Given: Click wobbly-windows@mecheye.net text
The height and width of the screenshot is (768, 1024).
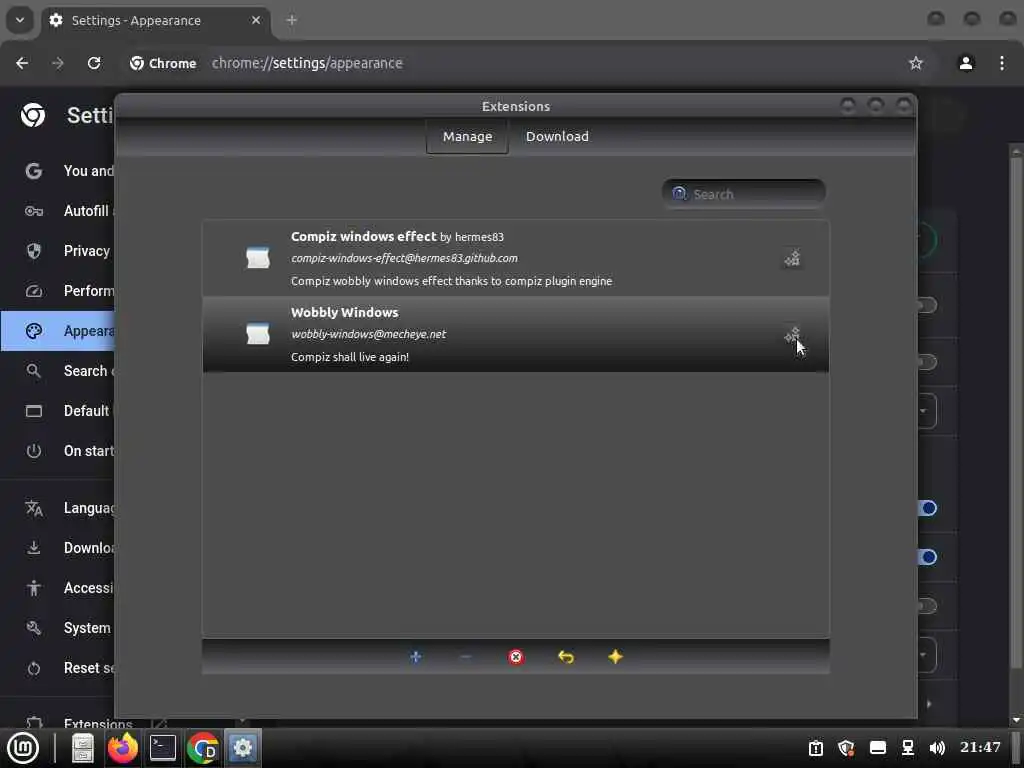Looking at the screenshot, I should pos(368,334).
